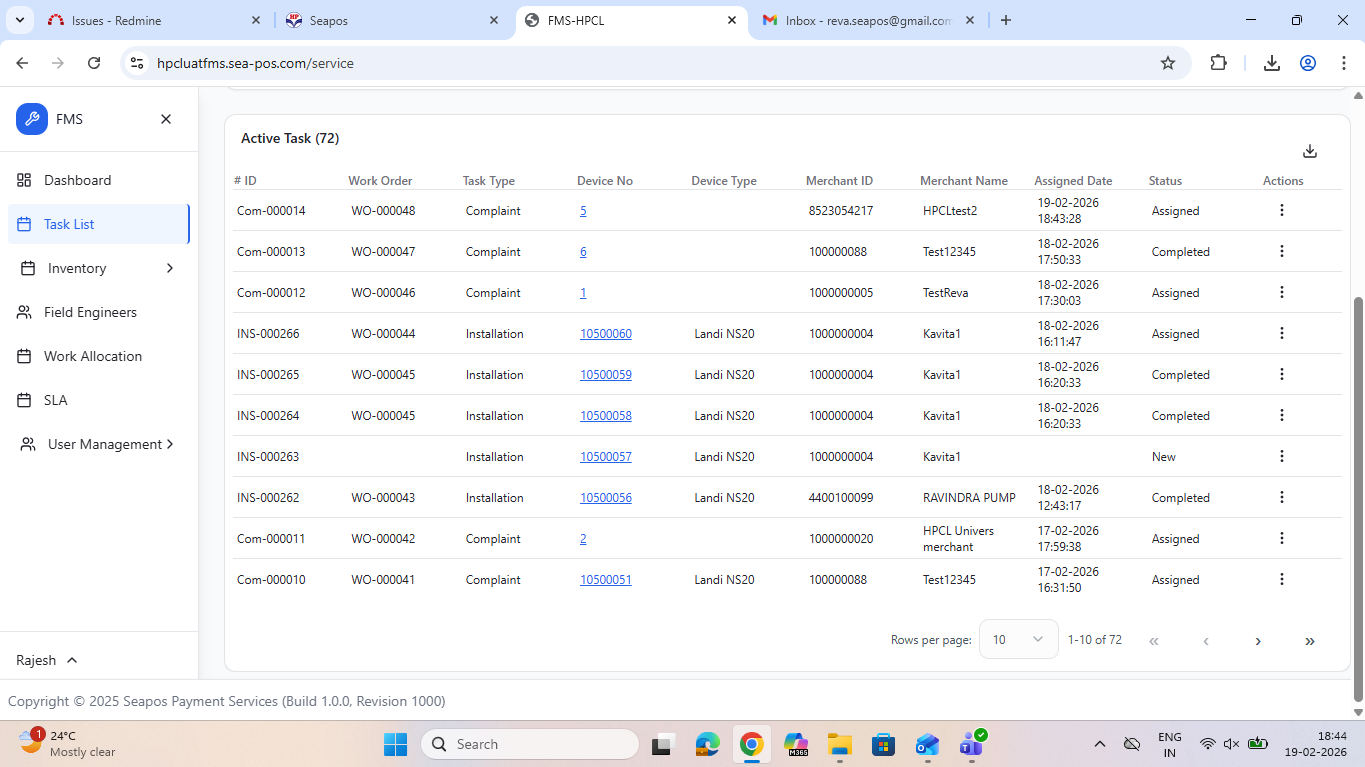Viewport: 1365px width, 767px height.
Task: Click the FMS wrench logo icon
Action: pyautogui.click(x=32, y=119)
